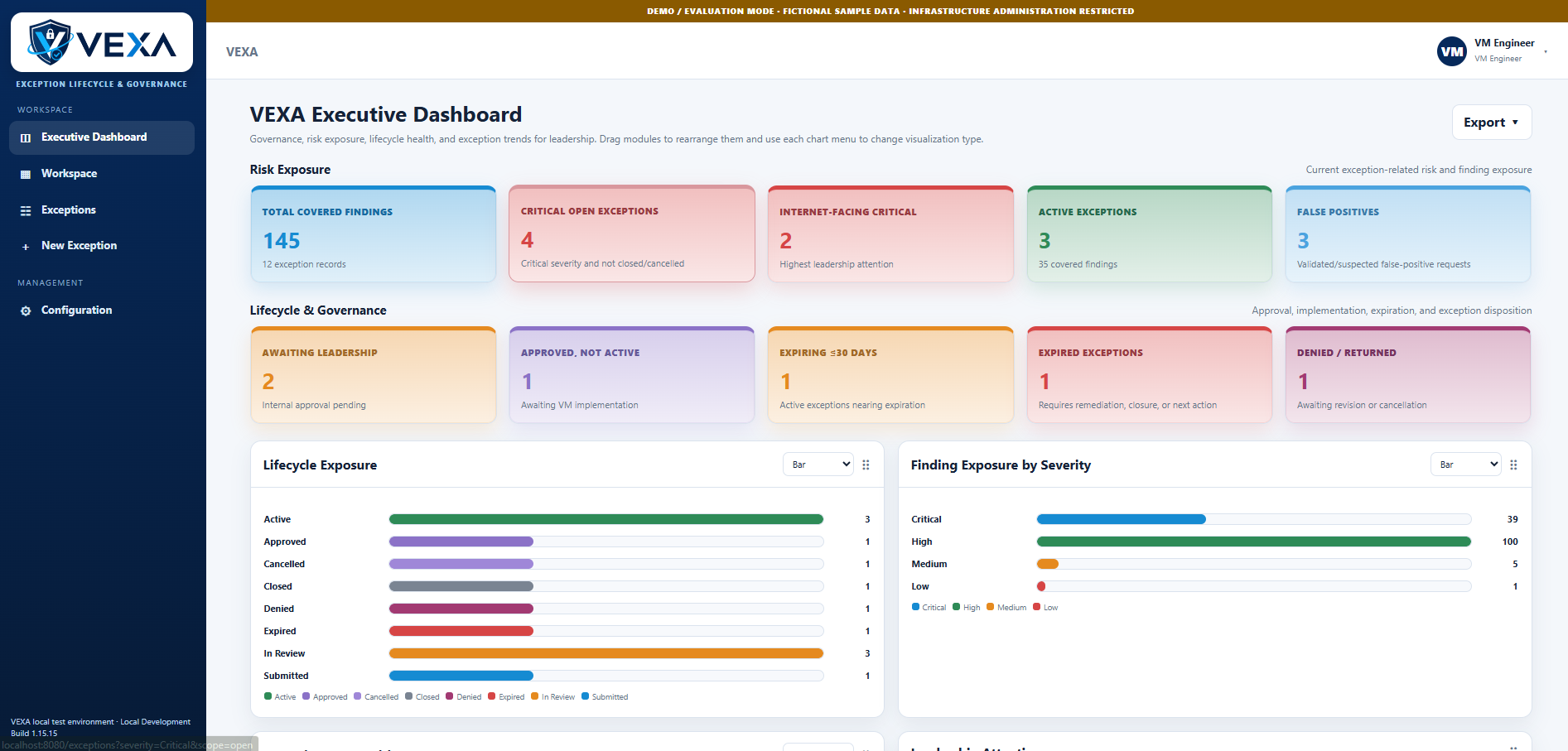1568x751 pixels.
Task: Click the Lifecycle Exposure panel title
Action: (320, 465)
